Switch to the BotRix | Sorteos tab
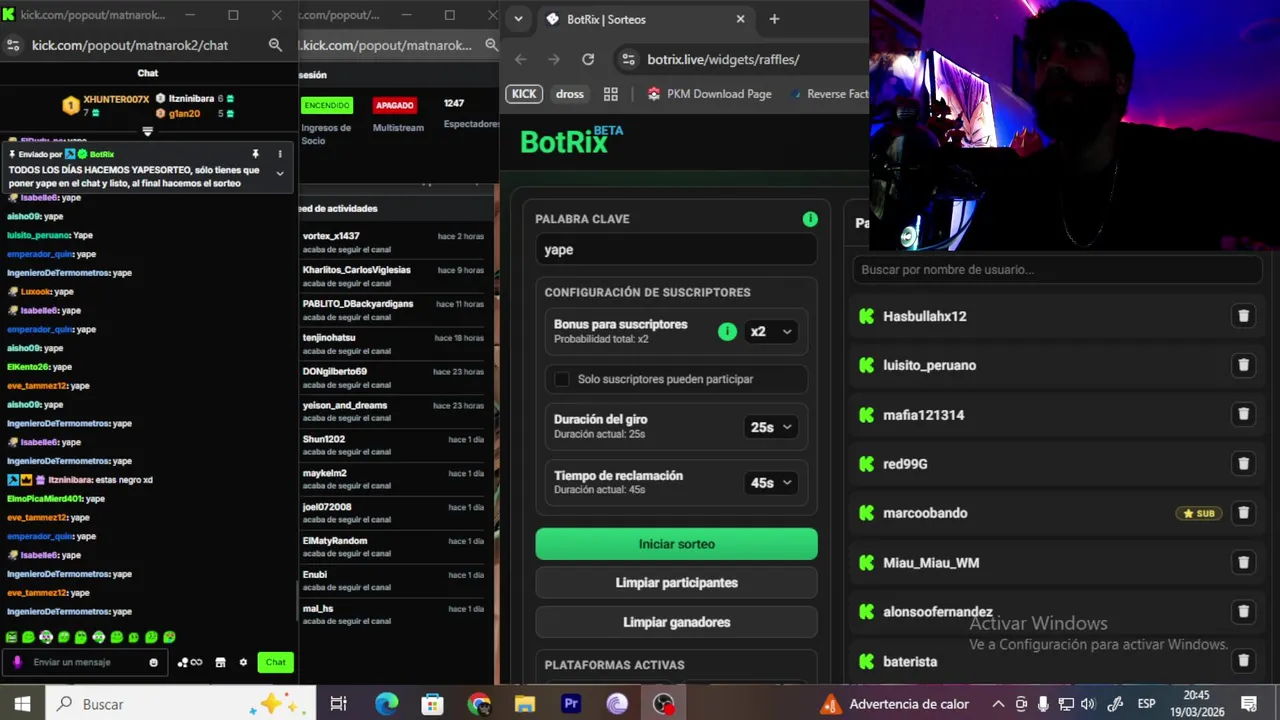The width and height of the screenshot is (1280, 720). point(647,19)
